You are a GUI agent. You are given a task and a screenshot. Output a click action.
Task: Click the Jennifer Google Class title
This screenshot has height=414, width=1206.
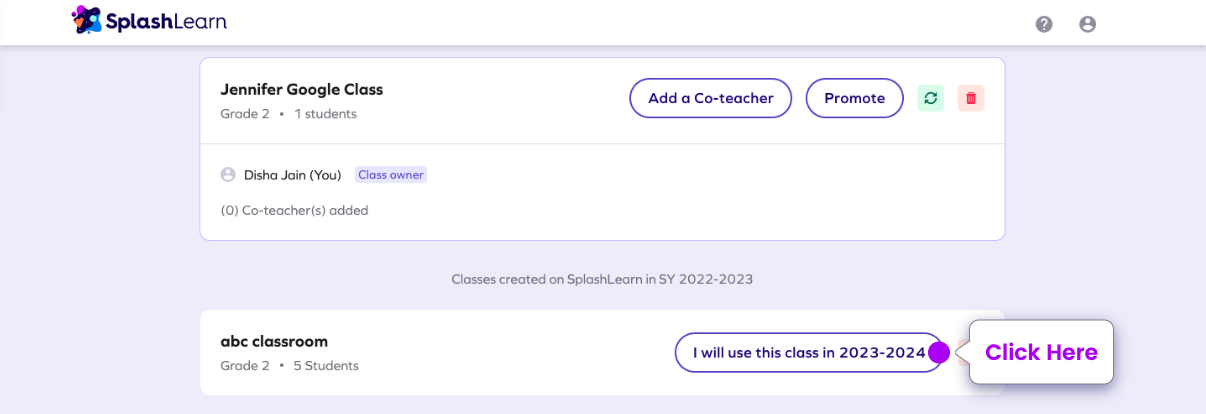[x=302, y=89]
